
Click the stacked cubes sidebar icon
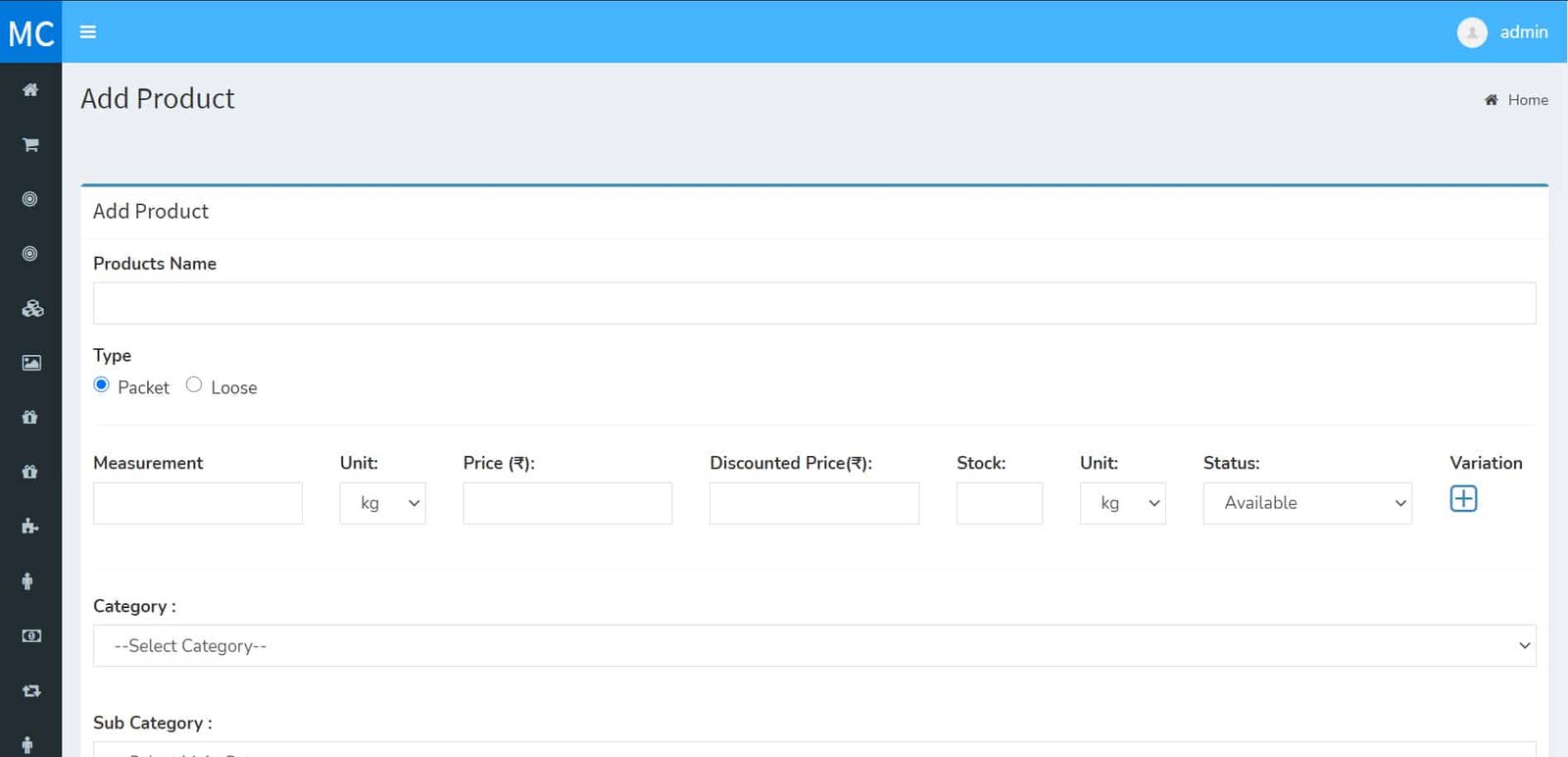tap(31, 309)
